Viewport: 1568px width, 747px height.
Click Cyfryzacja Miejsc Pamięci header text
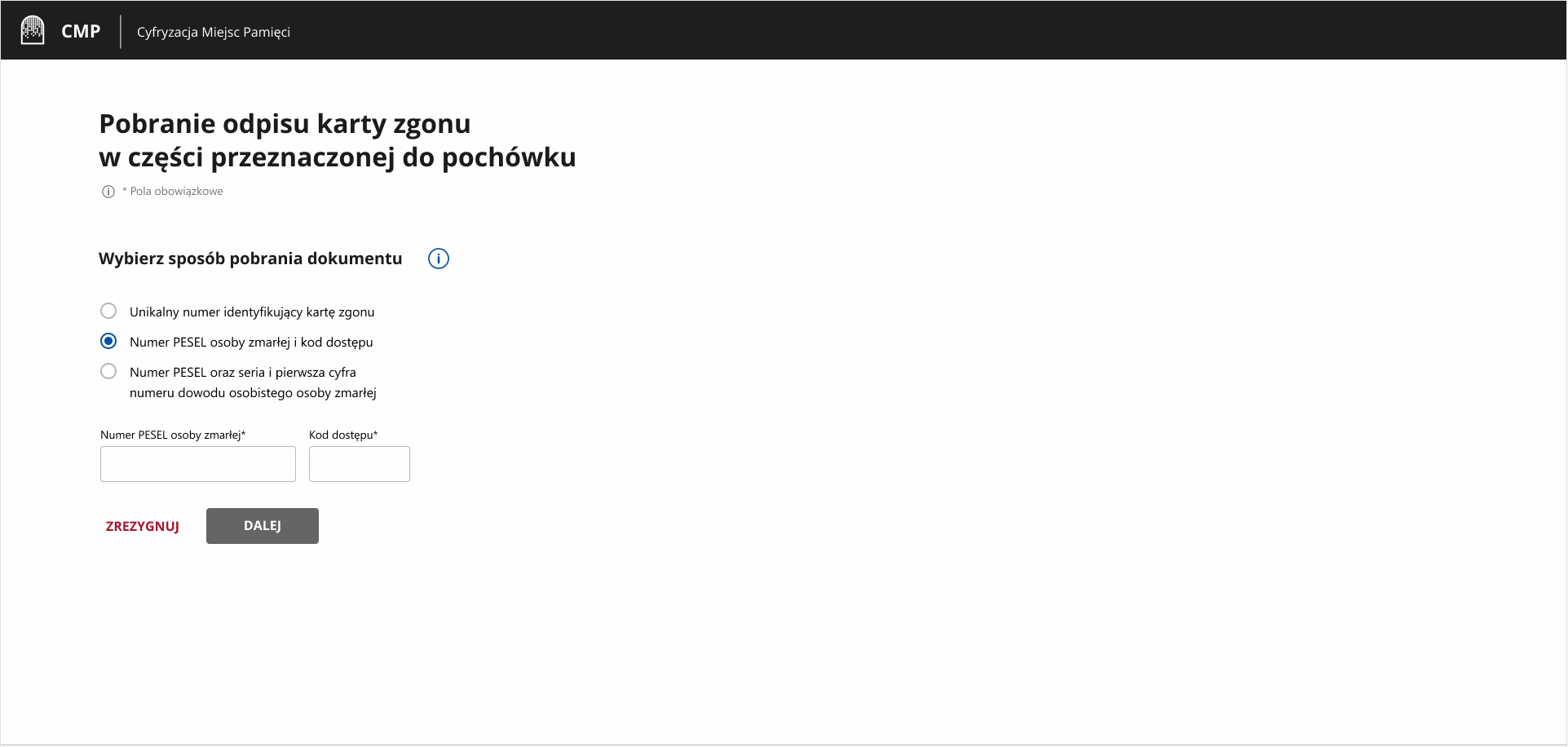(214, 33)
